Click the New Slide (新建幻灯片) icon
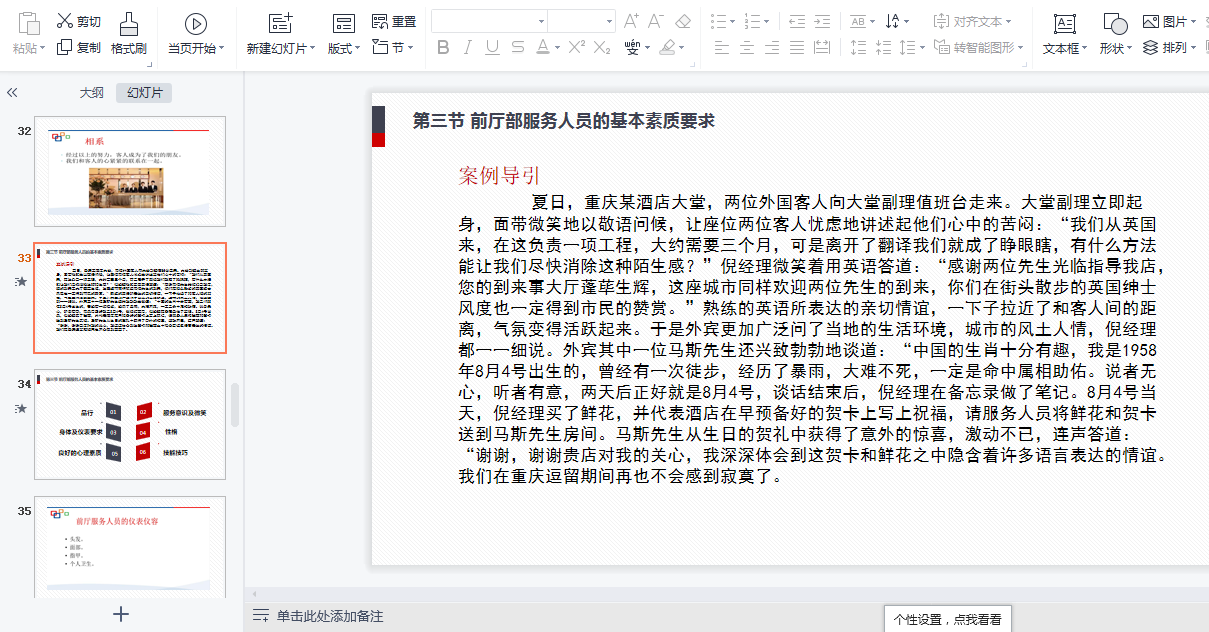 281,24
